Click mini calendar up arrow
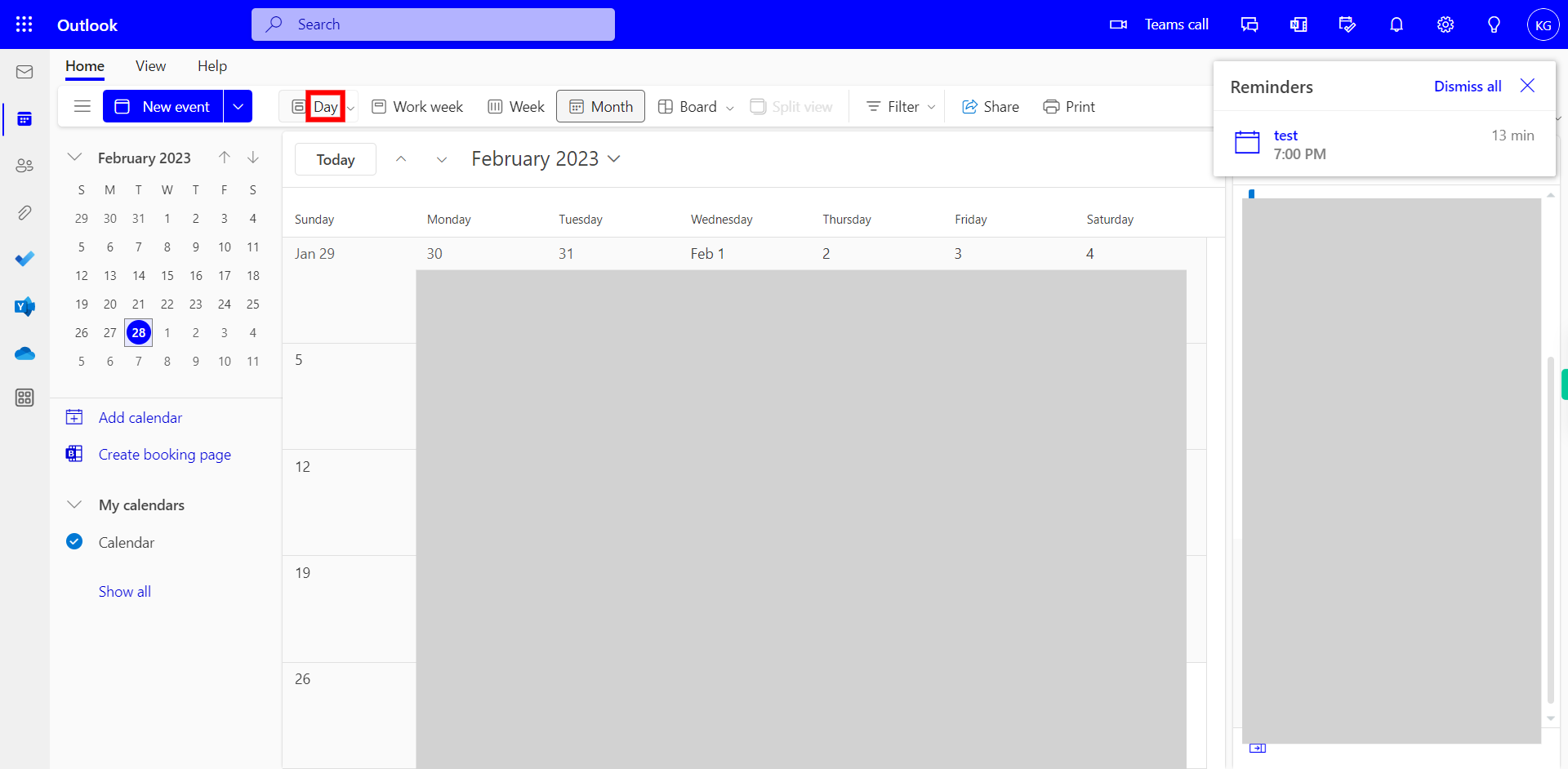 225,157
